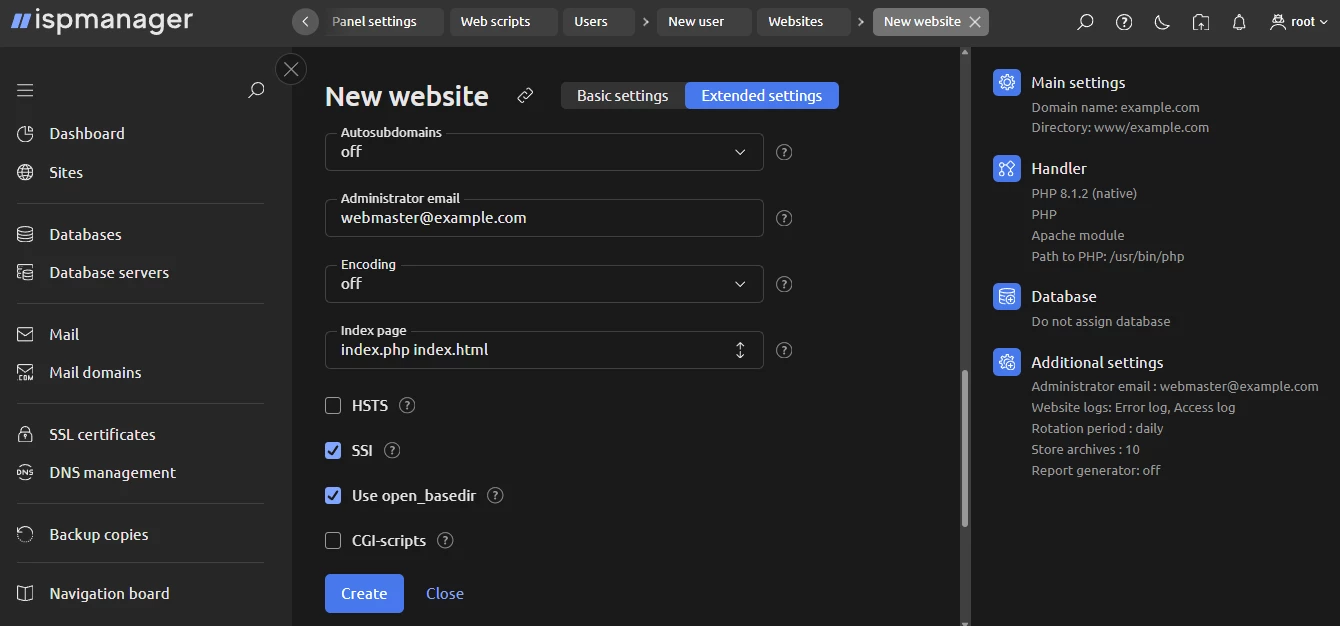Open panel search using the magnifier icon

pos(1085,21)
